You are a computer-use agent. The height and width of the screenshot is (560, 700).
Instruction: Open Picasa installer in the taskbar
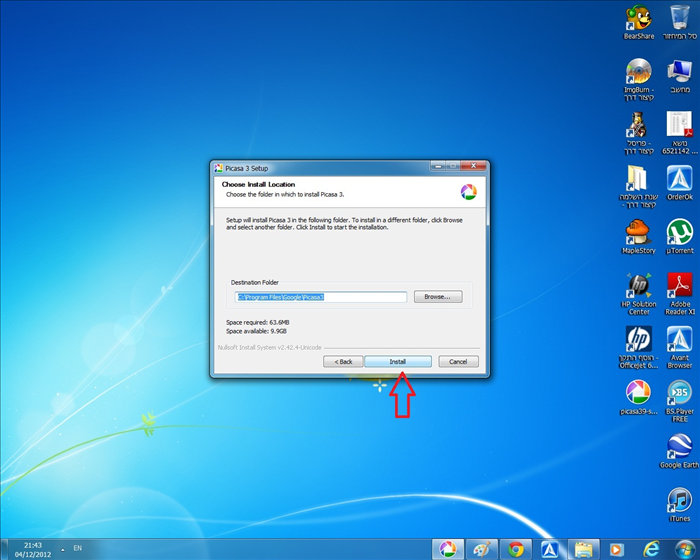448,548
